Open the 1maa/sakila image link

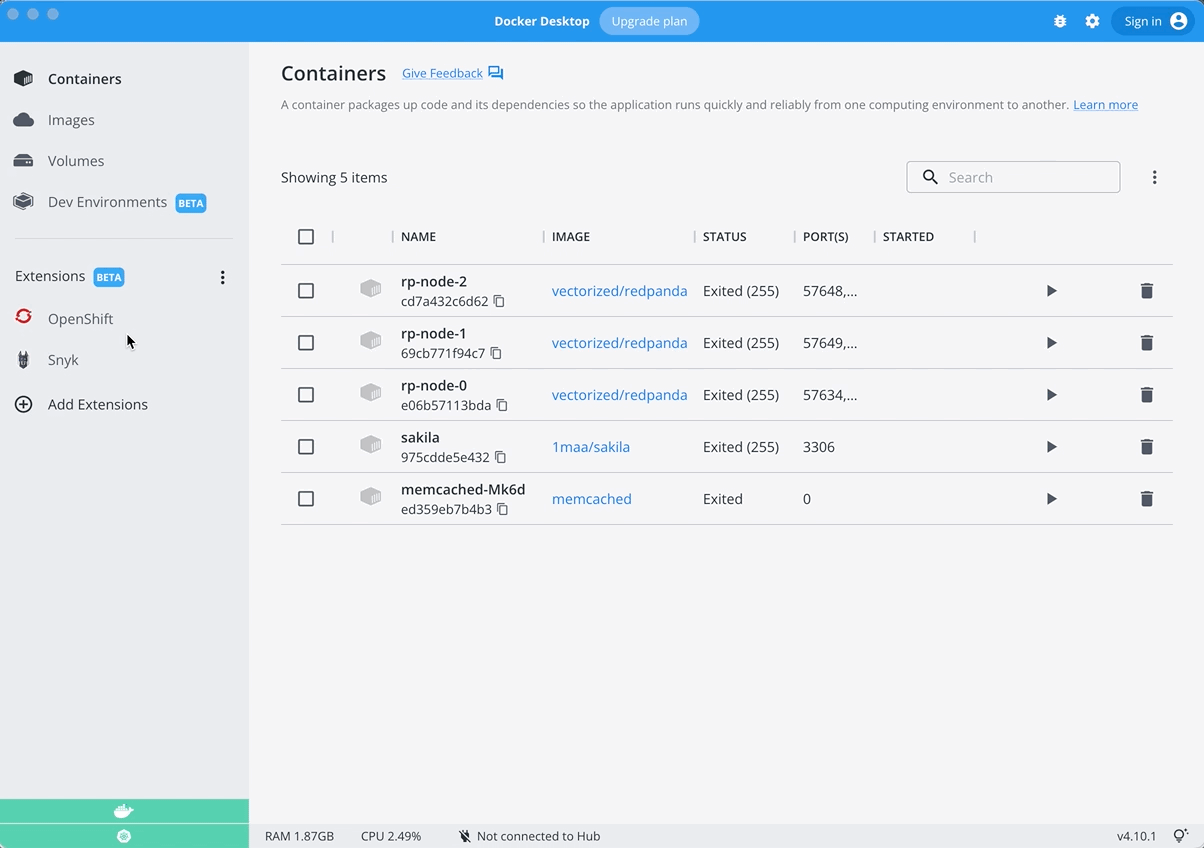click(591, 447)
